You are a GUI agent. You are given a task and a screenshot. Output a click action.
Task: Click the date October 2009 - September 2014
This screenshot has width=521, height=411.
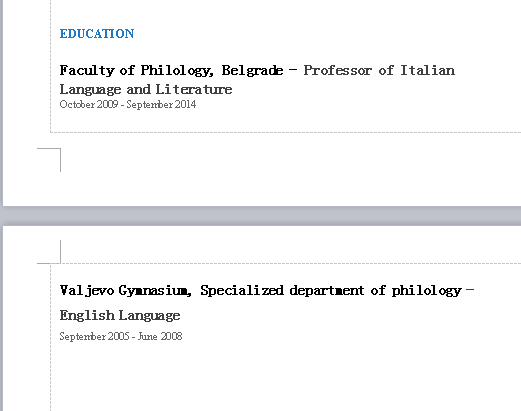pyautogui.click(x=128, y=104)
